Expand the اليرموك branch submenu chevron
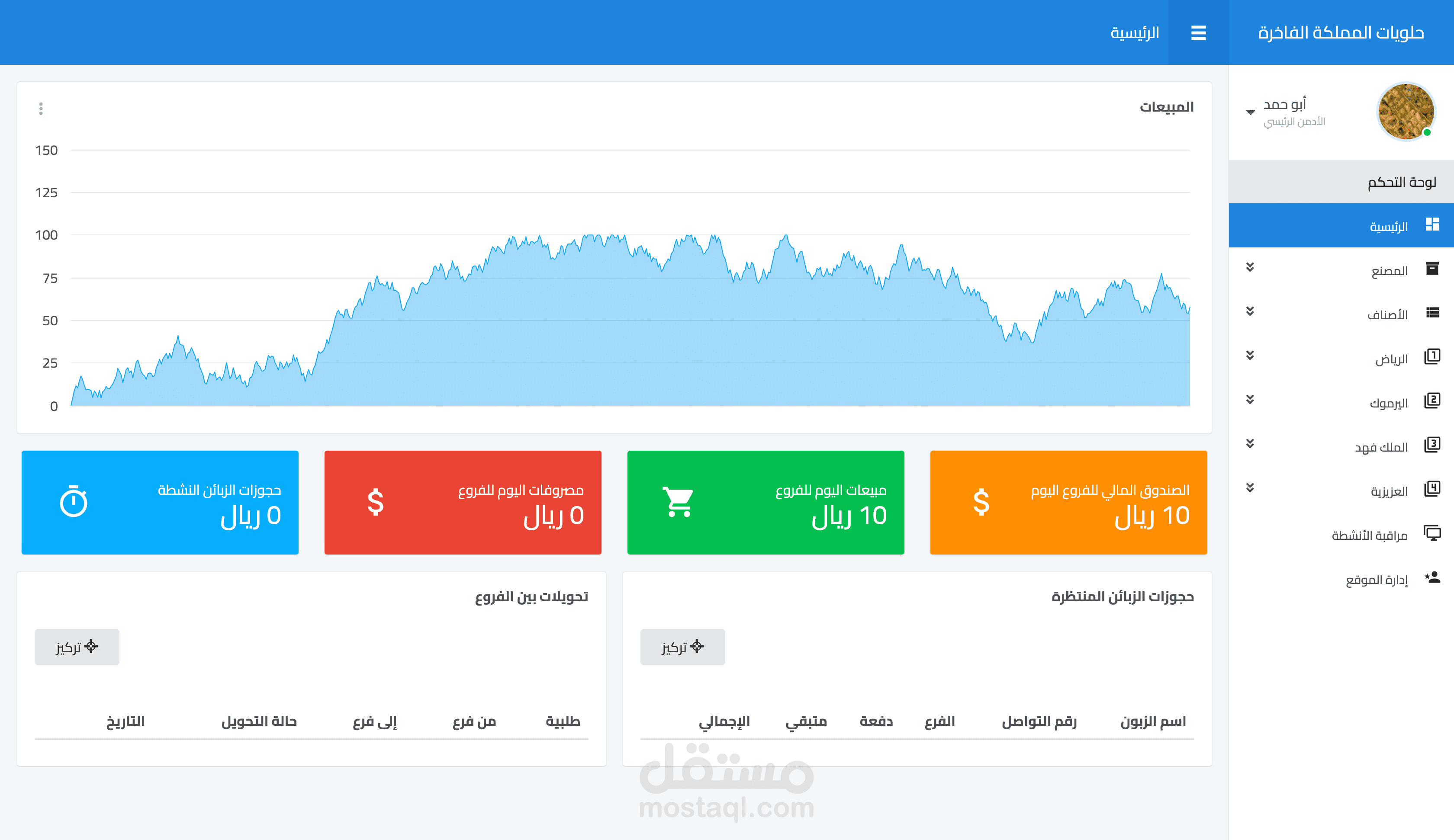1454x840 pixels. pyautogui.click(x=1250, y=399)
